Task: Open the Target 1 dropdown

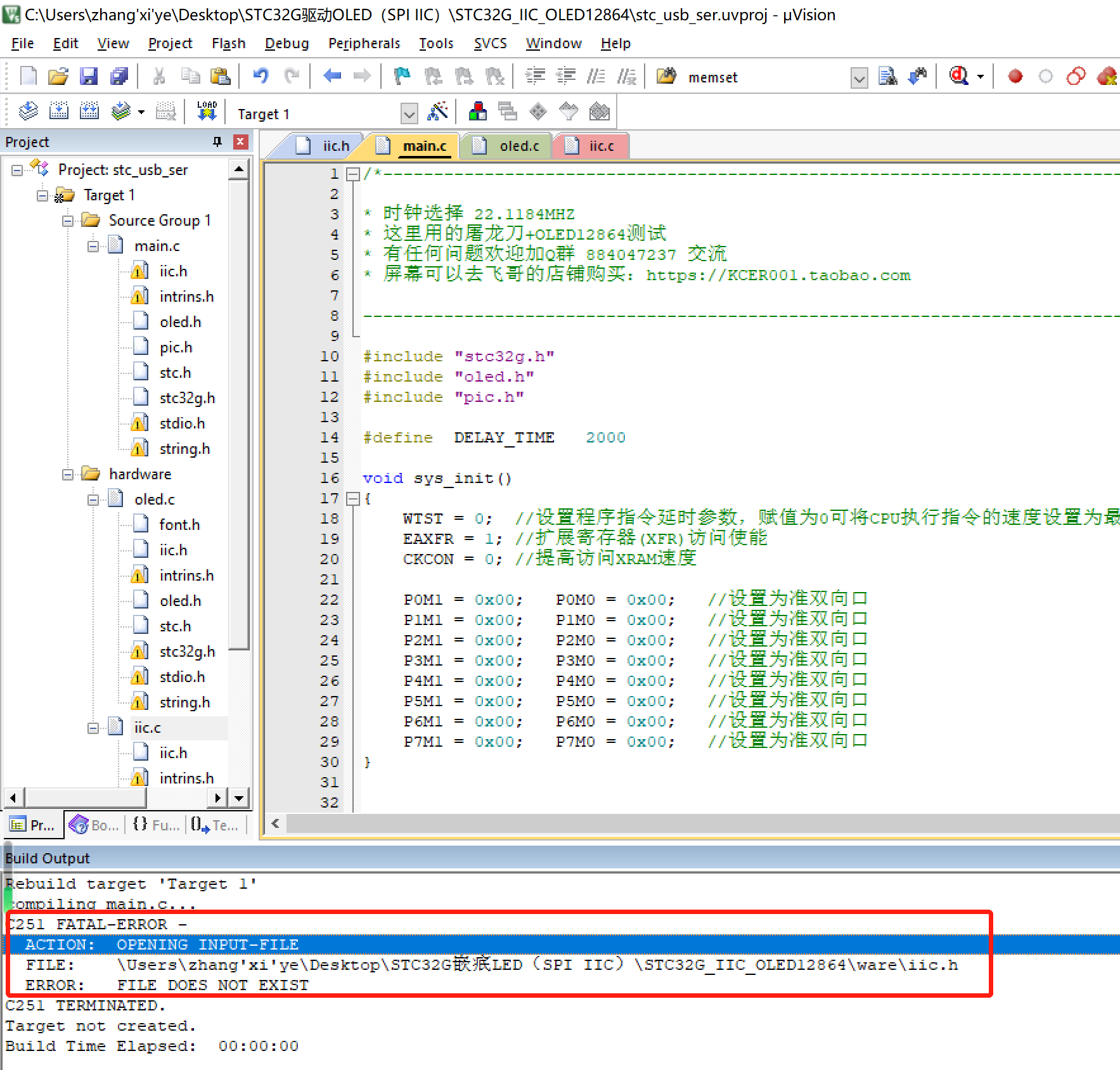Action: click(409, 114)
